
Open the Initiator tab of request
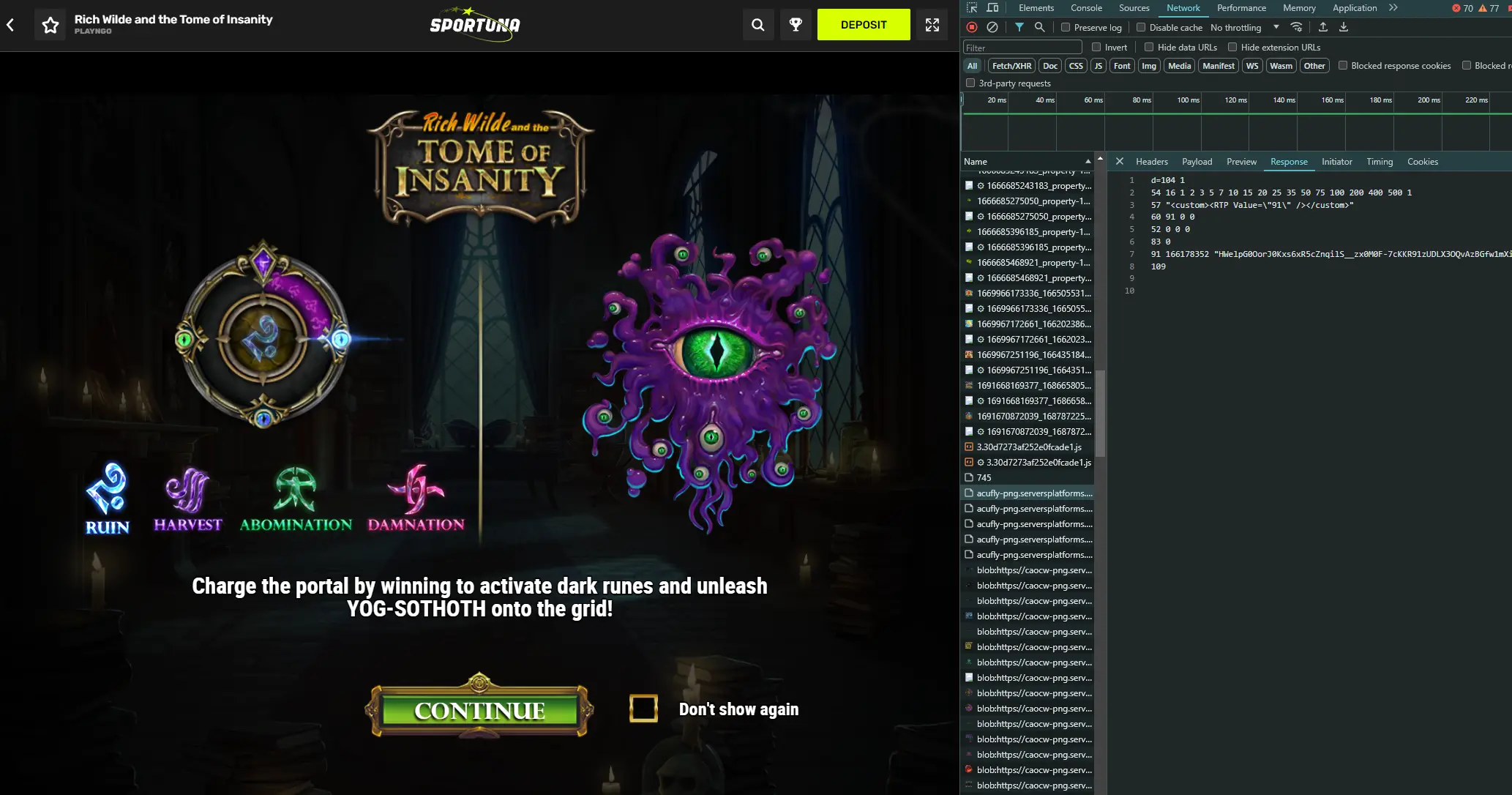[1336, 161]
